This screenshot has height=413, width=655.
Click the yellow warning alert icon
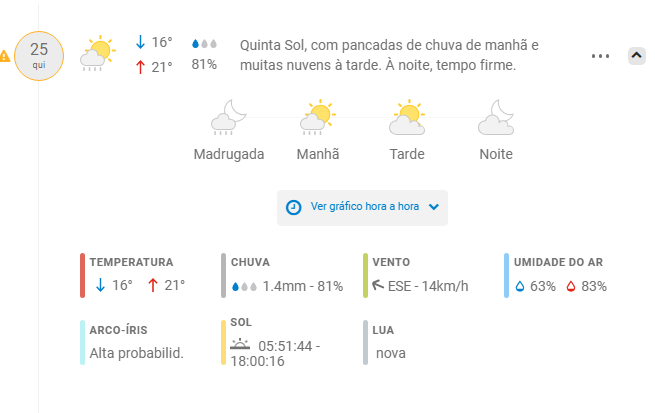(5, 56)
